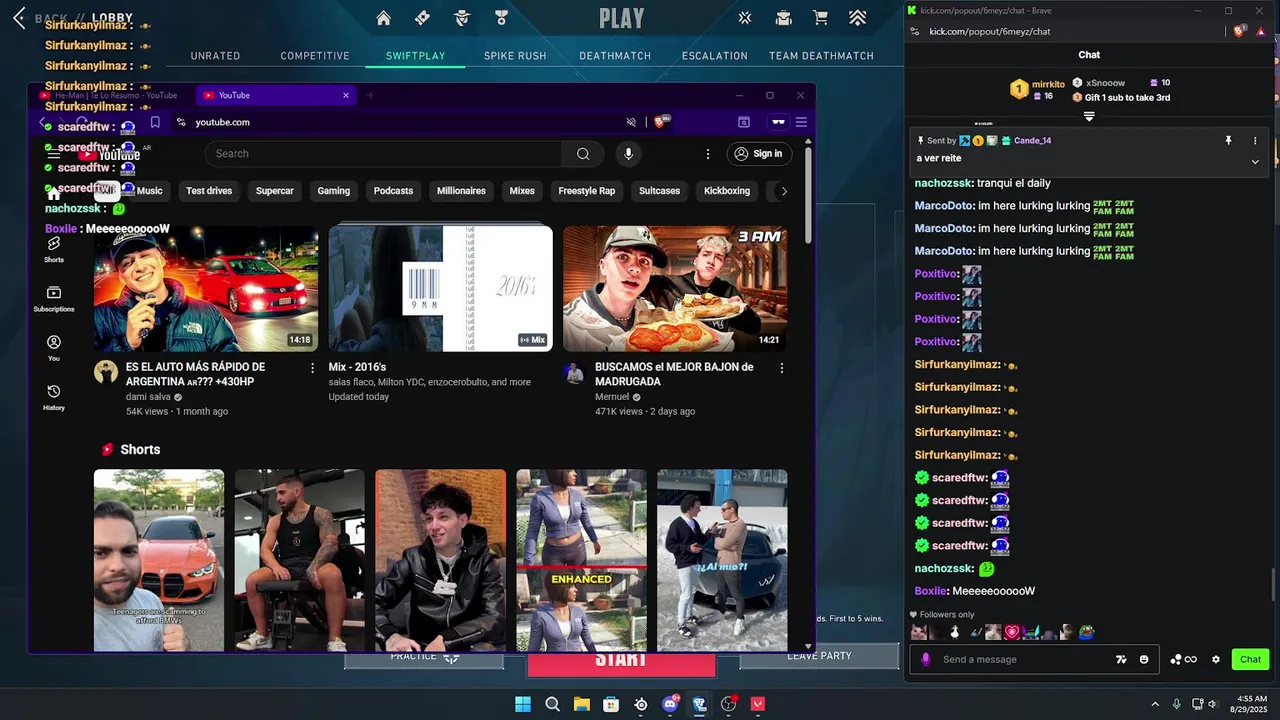Viewport: 1280px width, 720px height.
Task: Select the Mixes filter chip
Action: (522, 191)
